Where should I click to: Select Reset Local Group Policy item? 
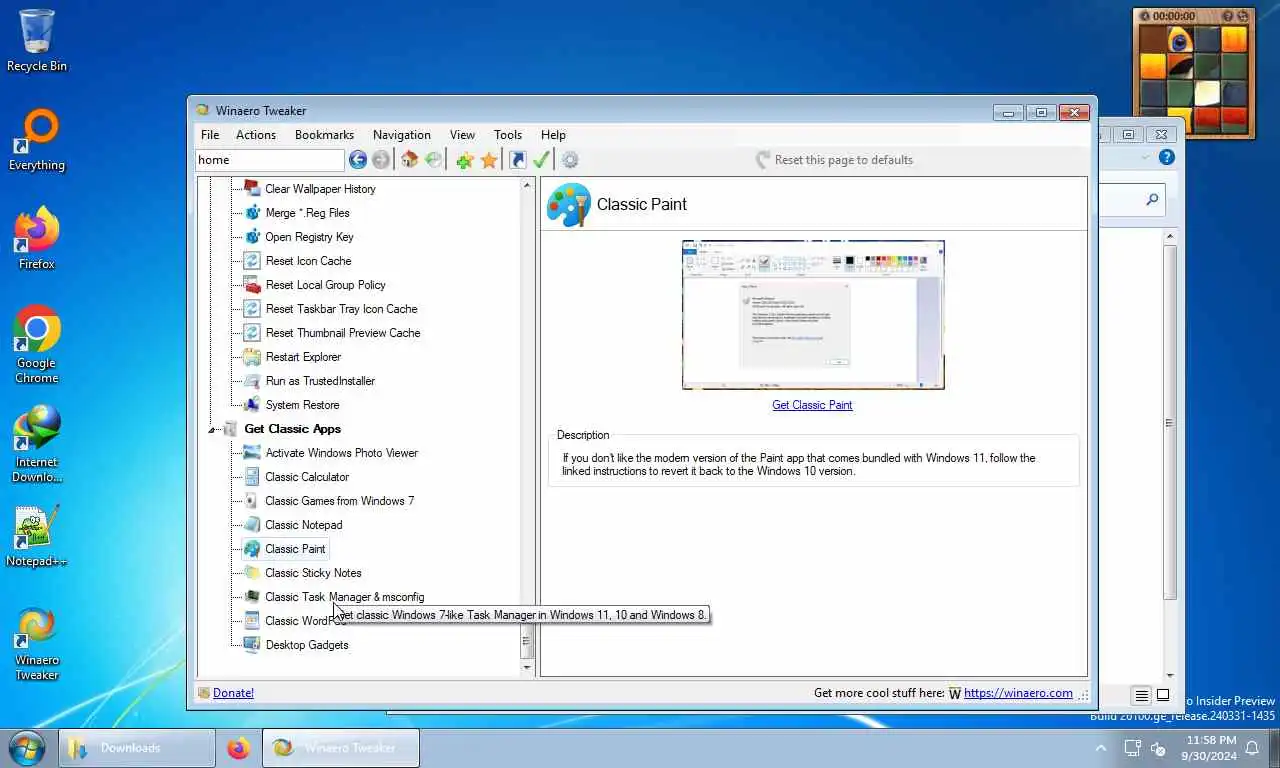(x=325, y=285)
